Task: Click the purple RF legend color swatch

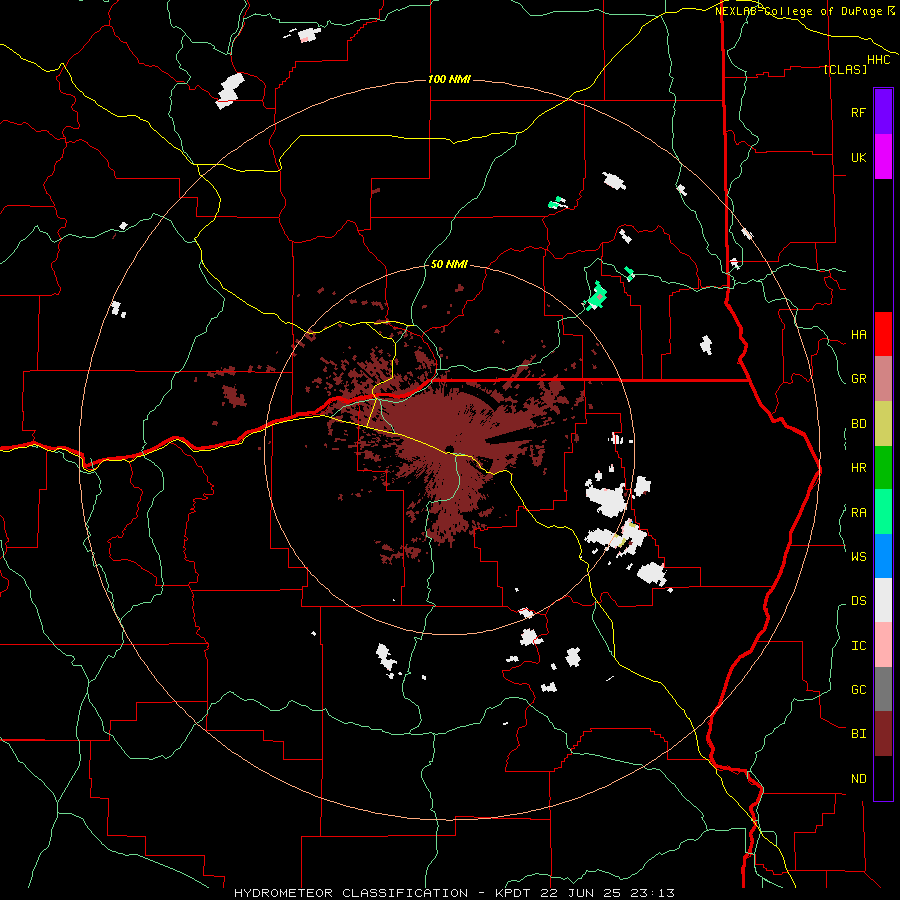Action: click(883, 111)
